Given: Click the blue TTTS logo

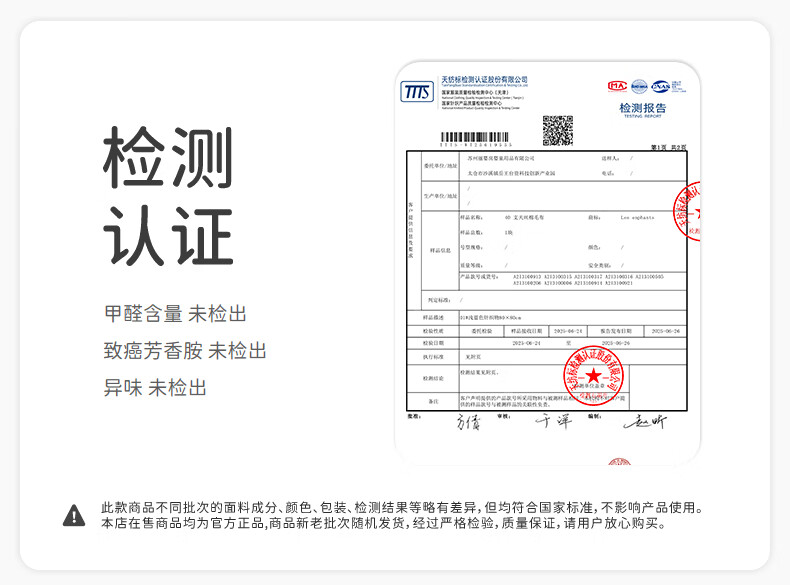Looking at the screenshot, I should coord(417,92).
